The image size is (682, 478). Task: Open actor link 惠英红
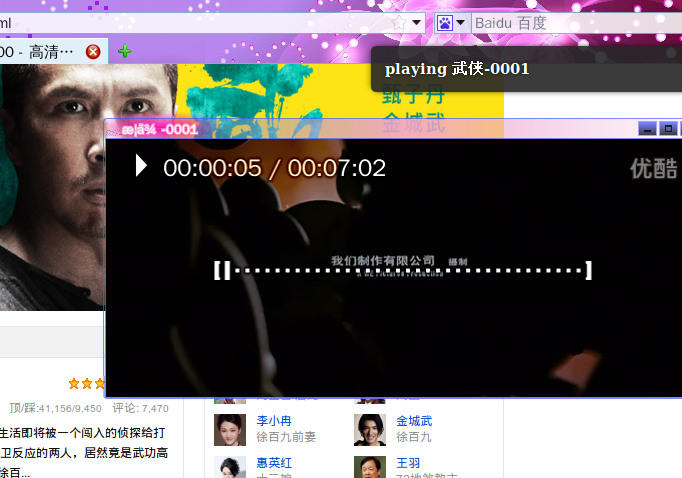pos(274,463)
